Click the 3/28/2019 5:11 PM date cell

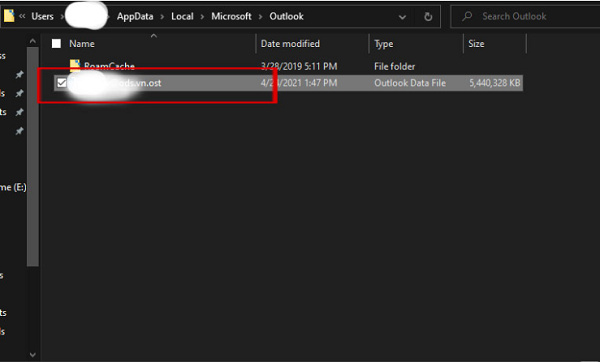pos(299,66)
